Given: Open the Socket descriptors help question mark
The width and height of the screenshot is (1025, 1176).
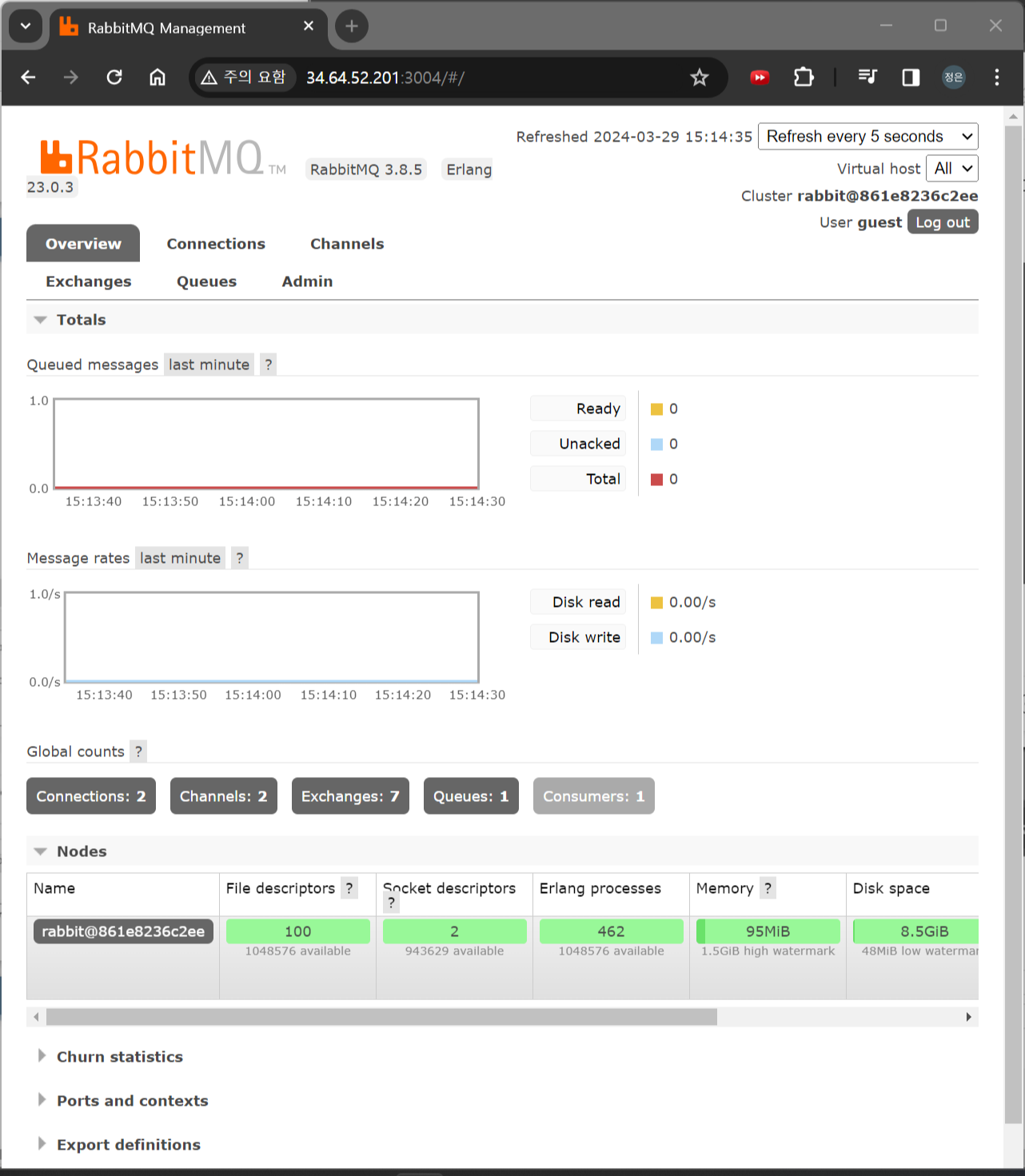Looking at the screenshot, I should [x=391, y=903].
